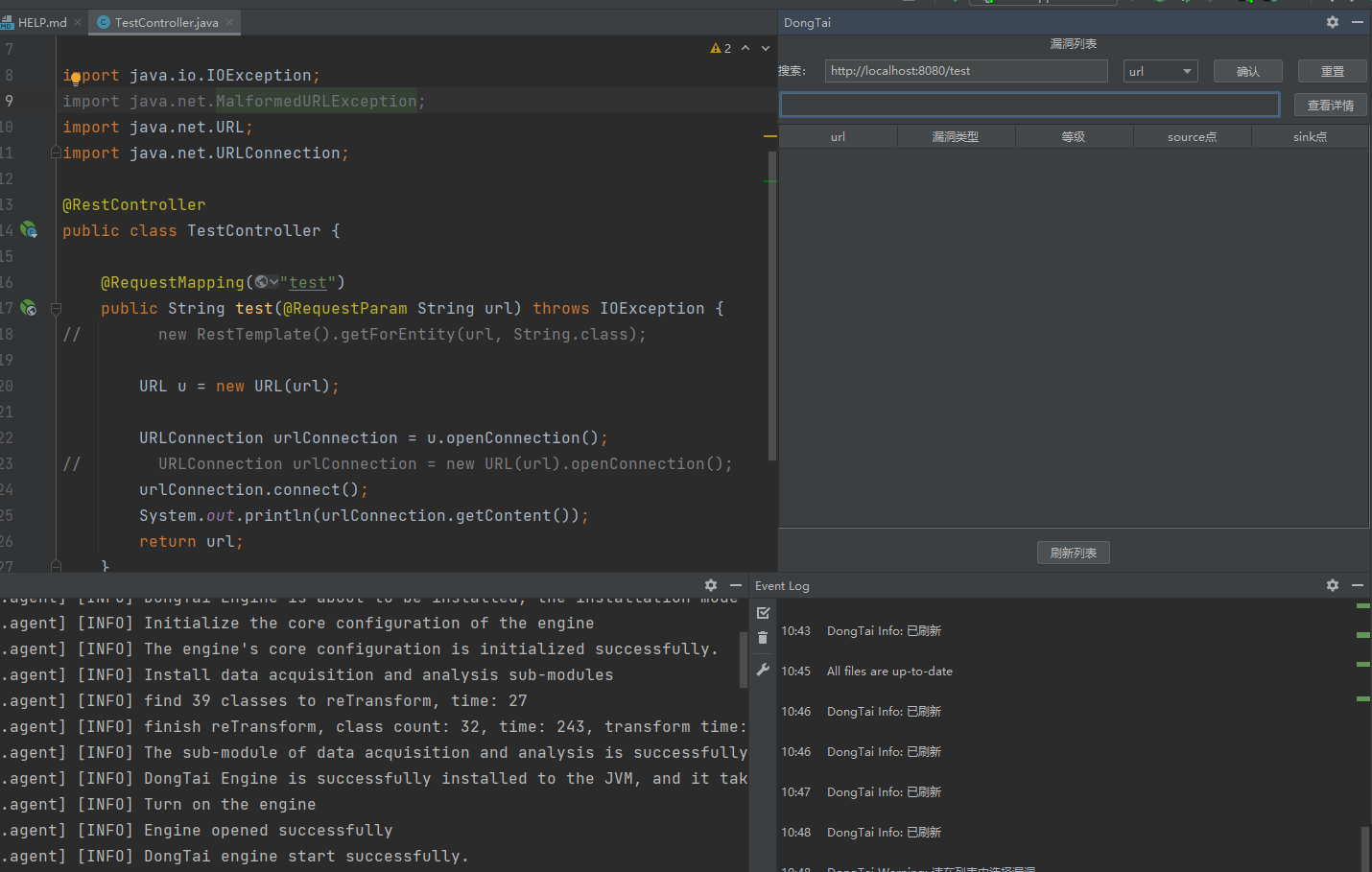Switch to TestController.java tab

tap(165, 22)
